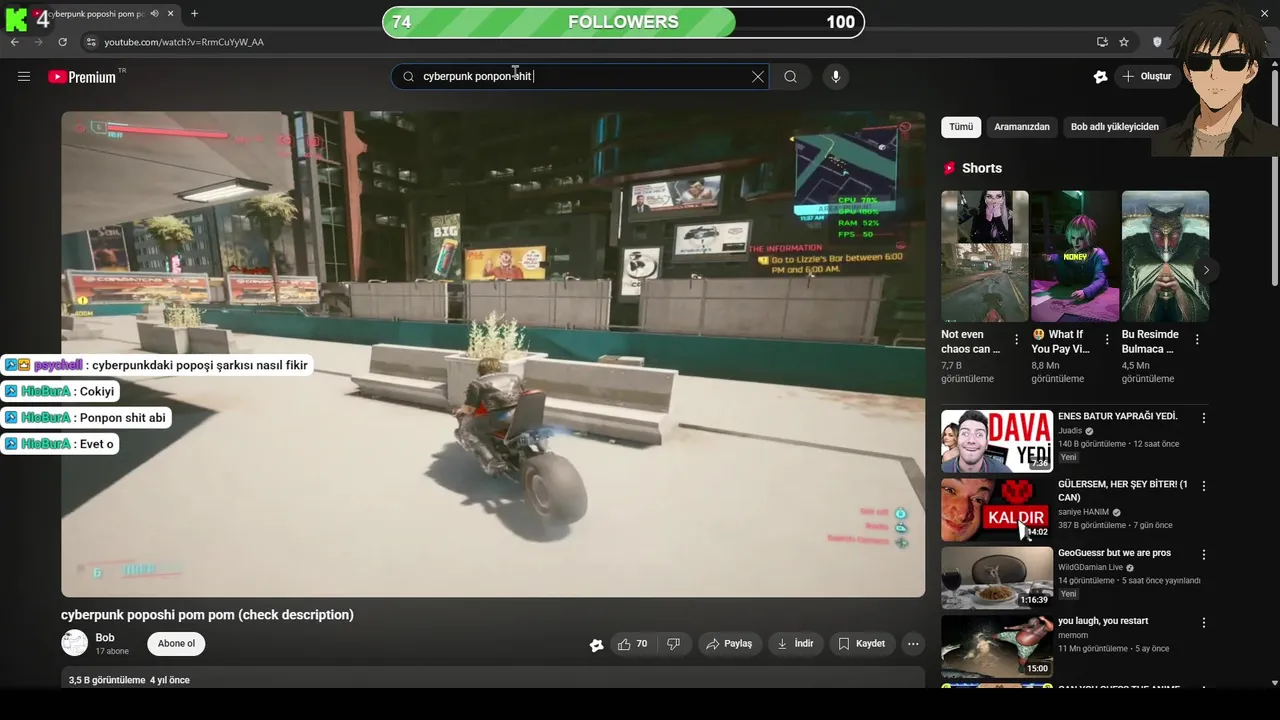Click the Oluştur create button
1280x720 pixels.
click(1147, 77)
